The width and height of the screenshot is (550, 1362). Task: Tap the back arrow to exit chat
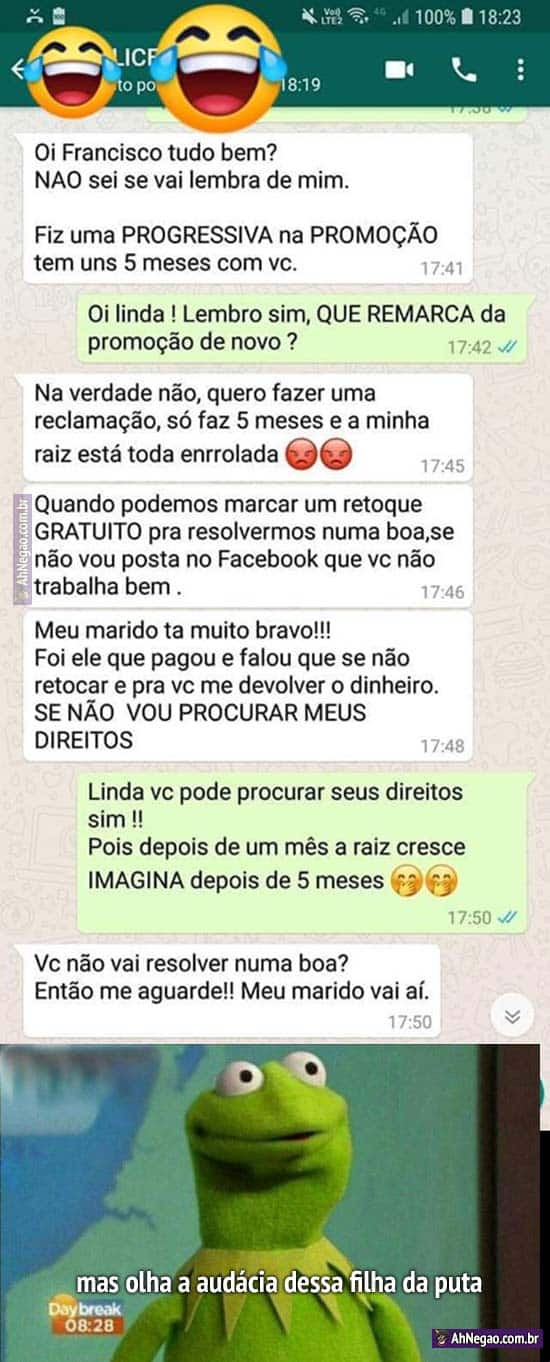[17, 68]
